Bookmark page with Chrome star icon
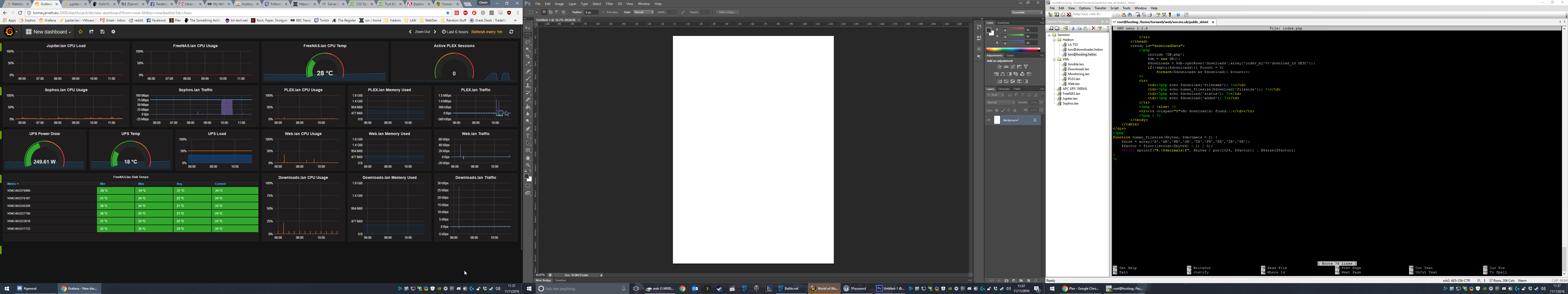Screen dimensions: 1568x294 pos(449,12)
